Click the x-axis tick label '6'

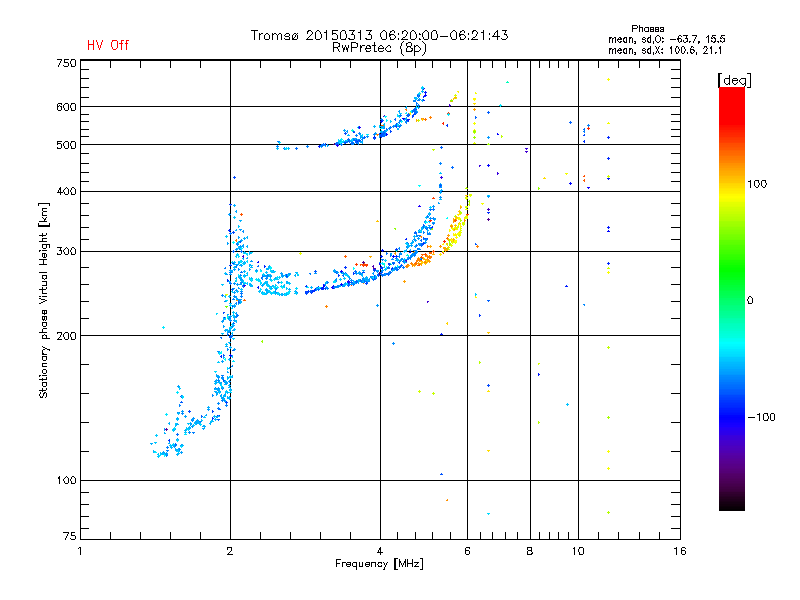tap(467, 551)
